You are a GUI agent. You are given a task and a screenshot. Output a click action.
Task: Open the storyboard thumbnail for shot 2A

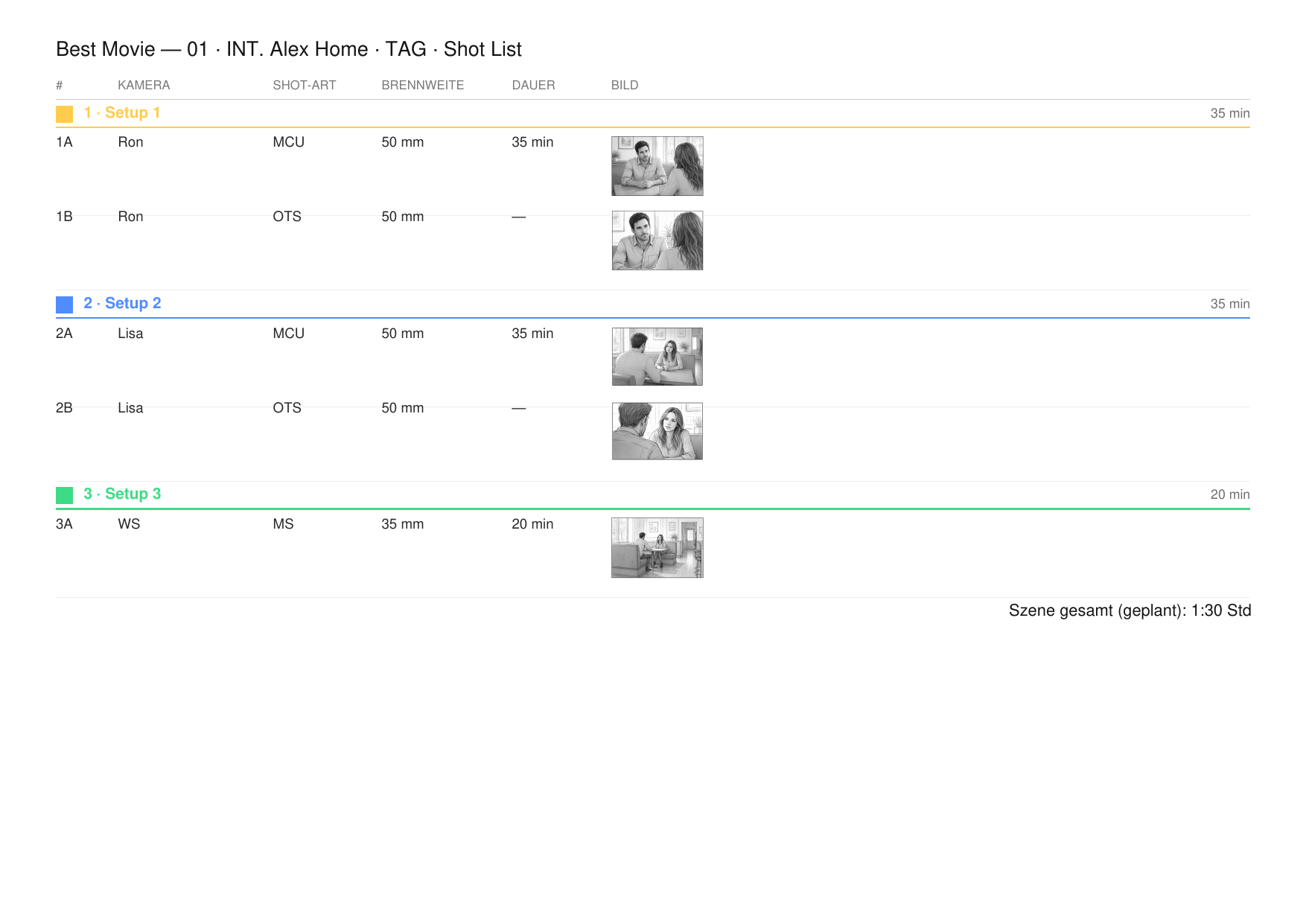tap(657, 357)
